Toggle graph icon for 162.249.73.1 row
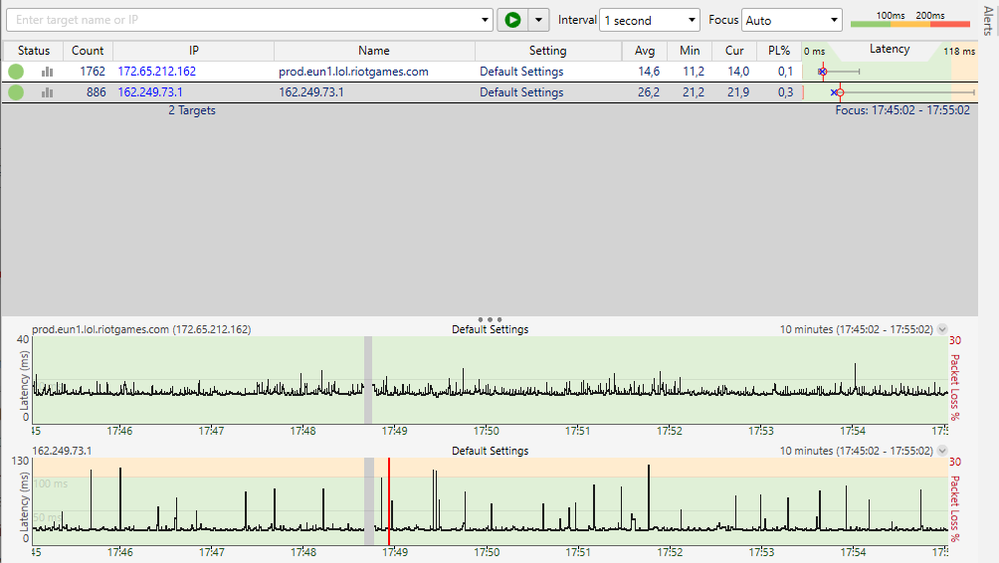 47,92
